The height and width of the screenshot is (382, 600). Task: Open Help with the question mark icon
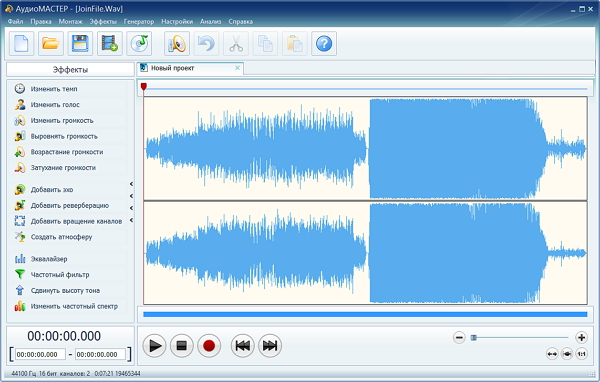[x=324, y=43]
